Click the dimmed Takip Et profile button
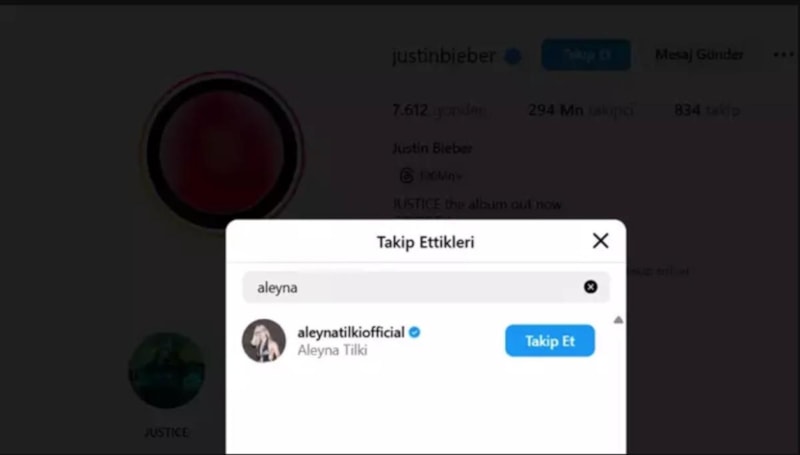 (x=586, y=55)
